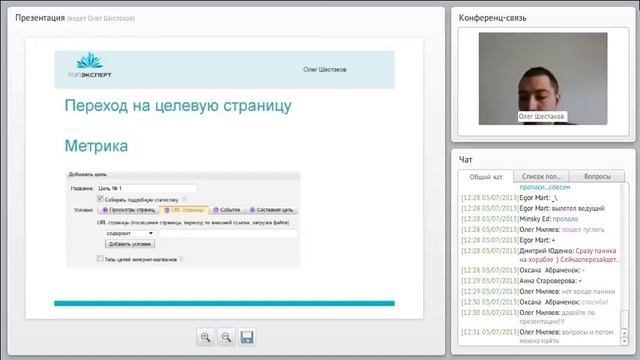Select the 'Событие' condition option
Image resolution: width=640 pixels, height=360 pixels.
[227, 210]
